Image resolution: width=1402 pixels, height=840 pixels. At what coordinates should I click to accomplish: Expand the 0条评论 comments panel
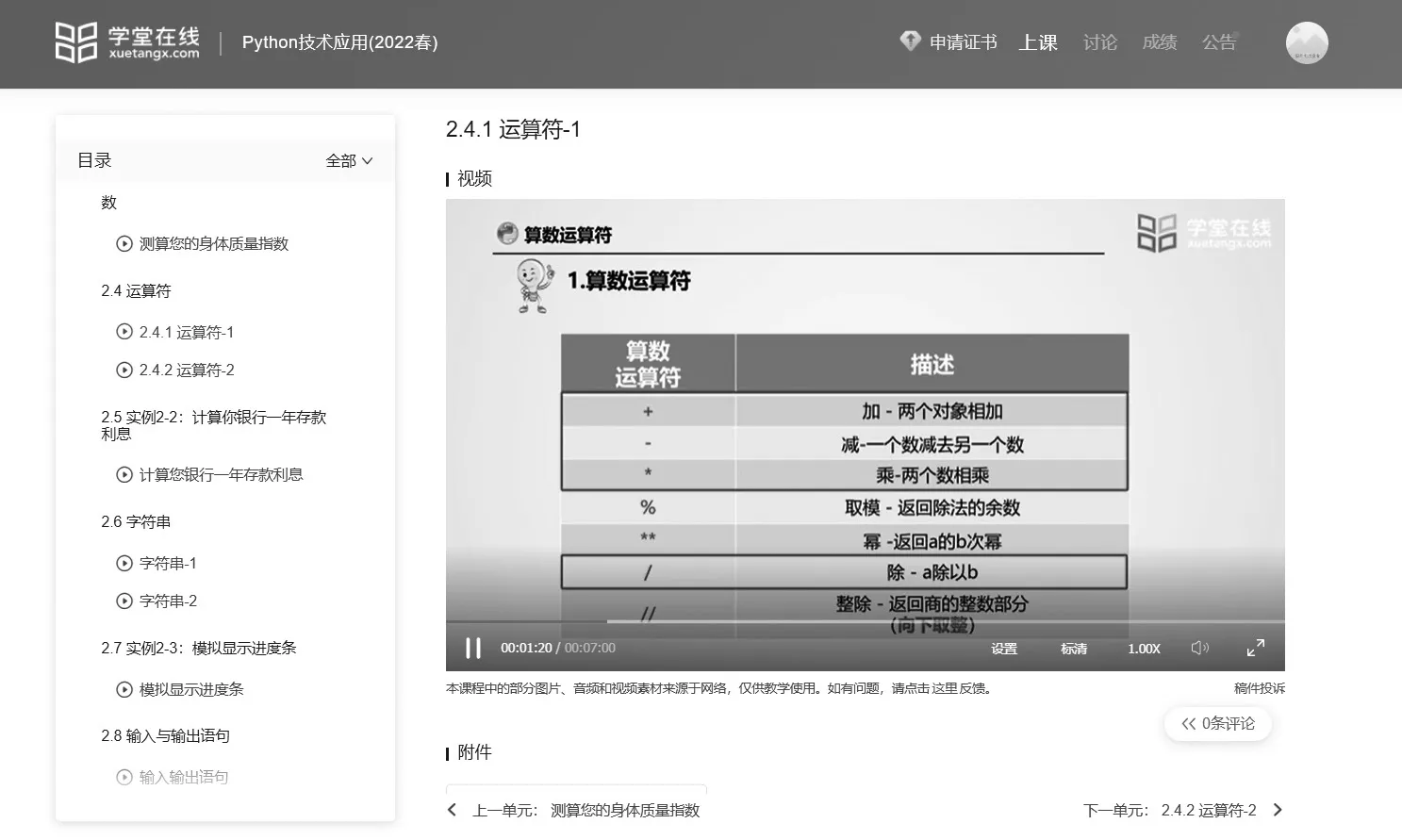point(1218,724)
